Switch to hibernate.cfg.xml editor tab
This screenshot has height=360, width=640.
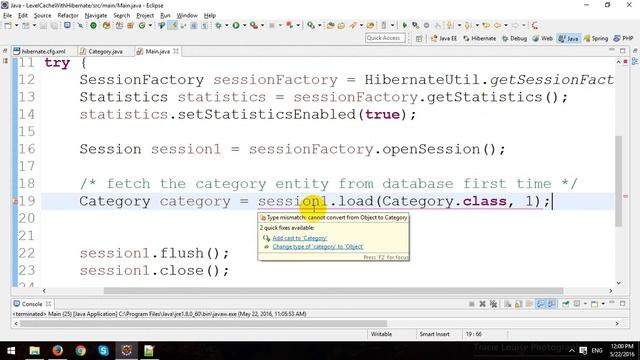click(40, 51)
